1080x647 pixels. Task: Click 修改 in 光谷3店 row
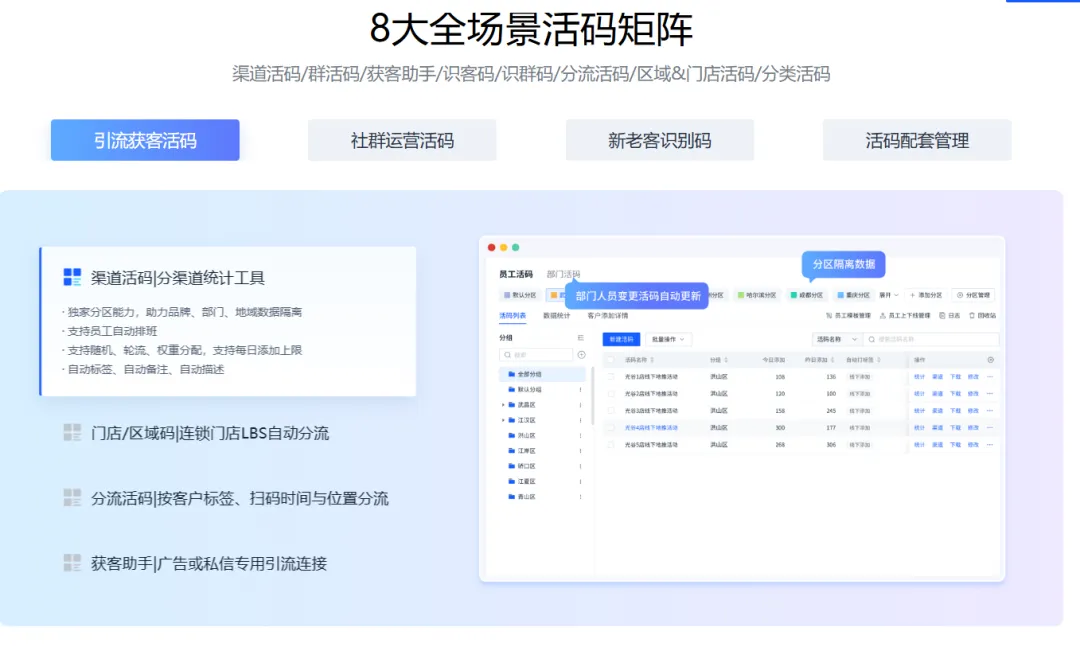(973, 411)
